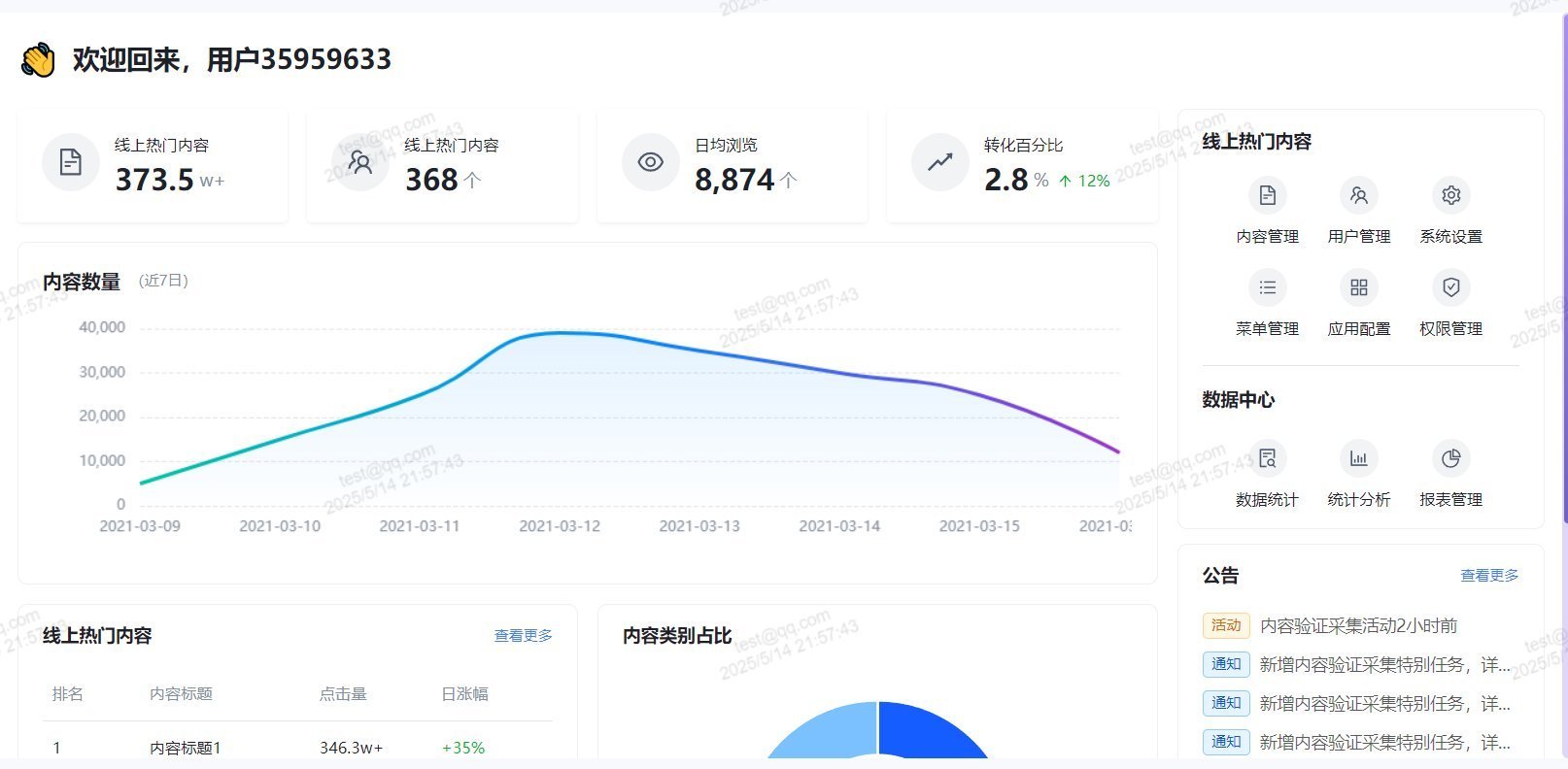1568x769 pixels.
Task: Open the 数据统计 icon
Action: coord(1267,459)
